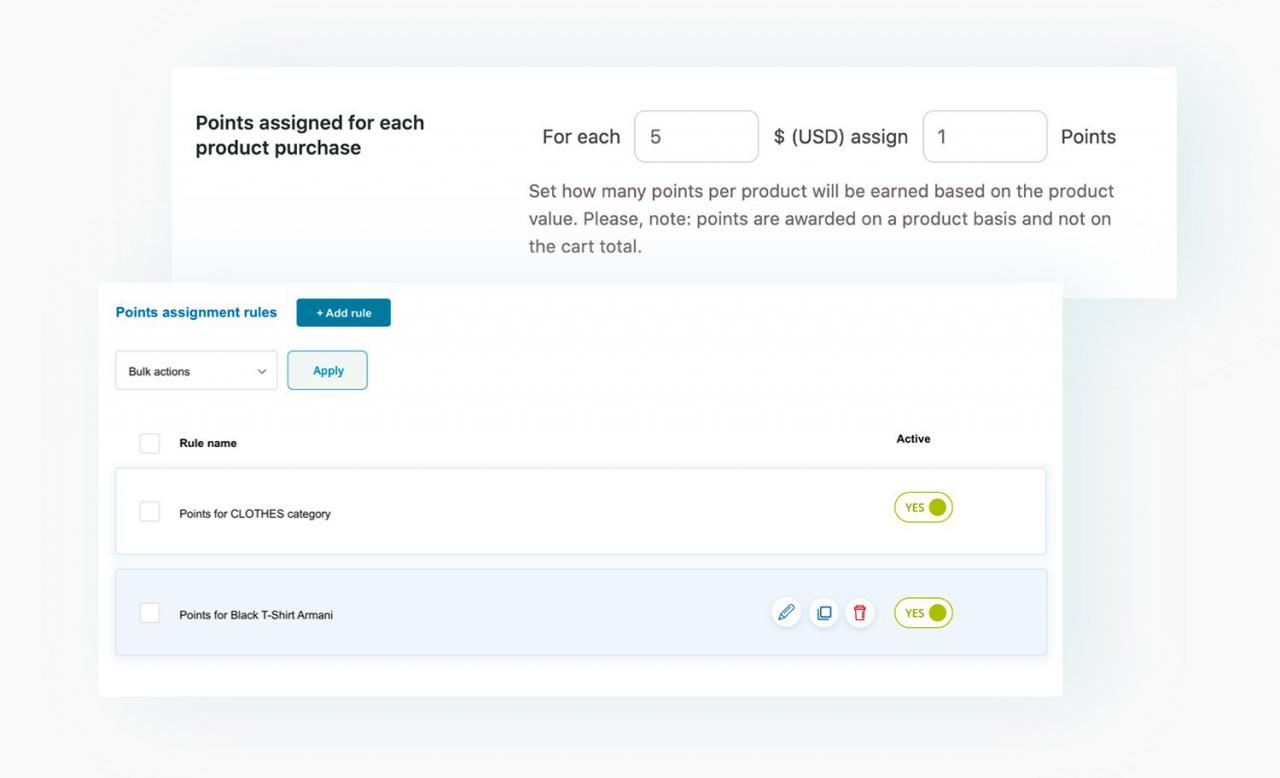Delete the Black T-Shirt Armani rule via trash icon
This screenshot has width=1280, height=778.
(x=859, y=612)
